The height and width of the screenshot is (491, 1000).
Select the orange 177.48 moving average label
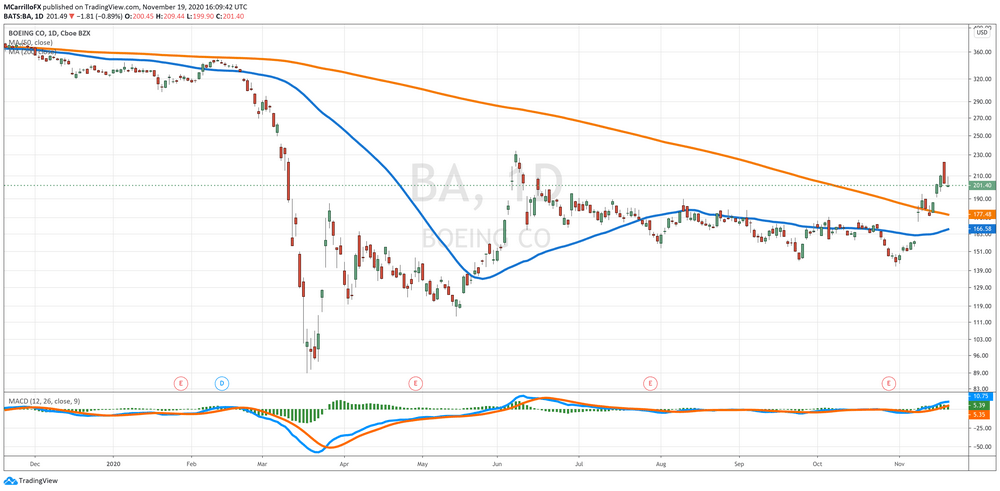pyautogui.click(x=982, y=215)
